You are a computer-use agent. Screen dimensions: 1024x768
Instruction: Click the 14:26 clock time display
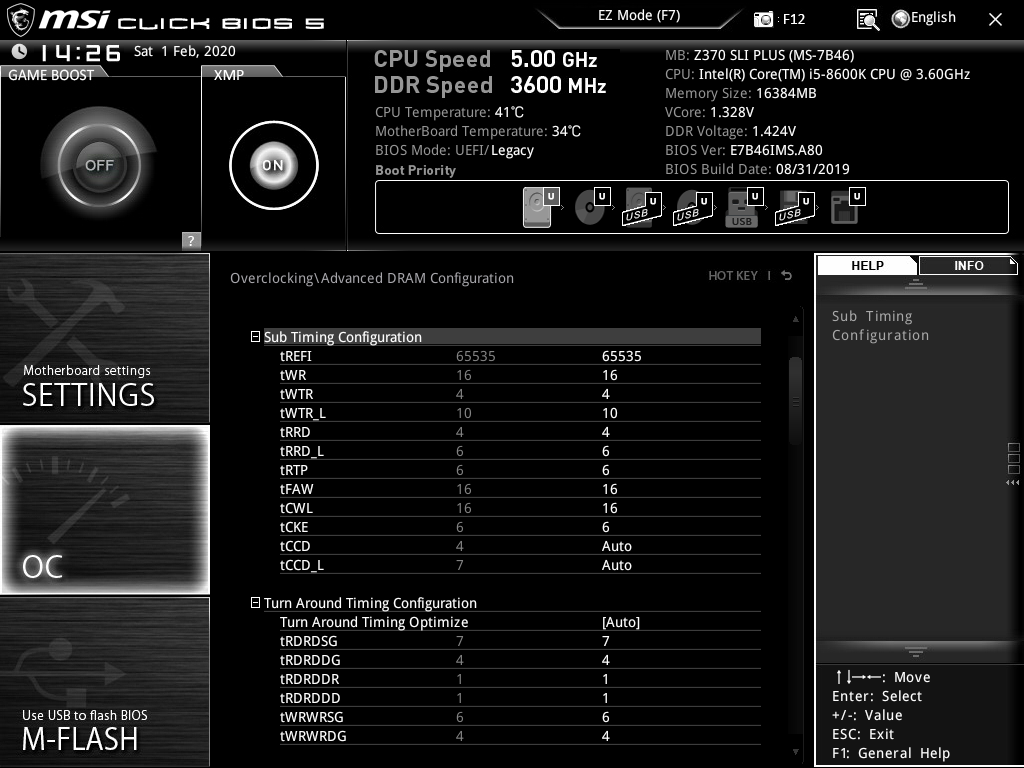(80, 52)
